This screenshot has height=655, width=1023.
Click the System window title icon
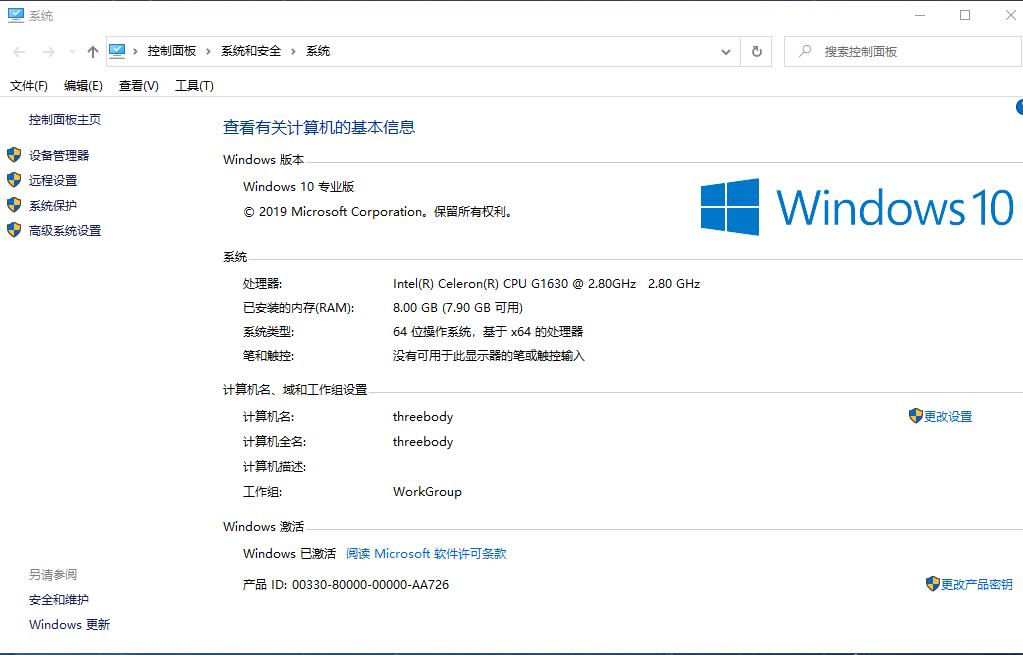pyautogui.click(x=16, y=16)
